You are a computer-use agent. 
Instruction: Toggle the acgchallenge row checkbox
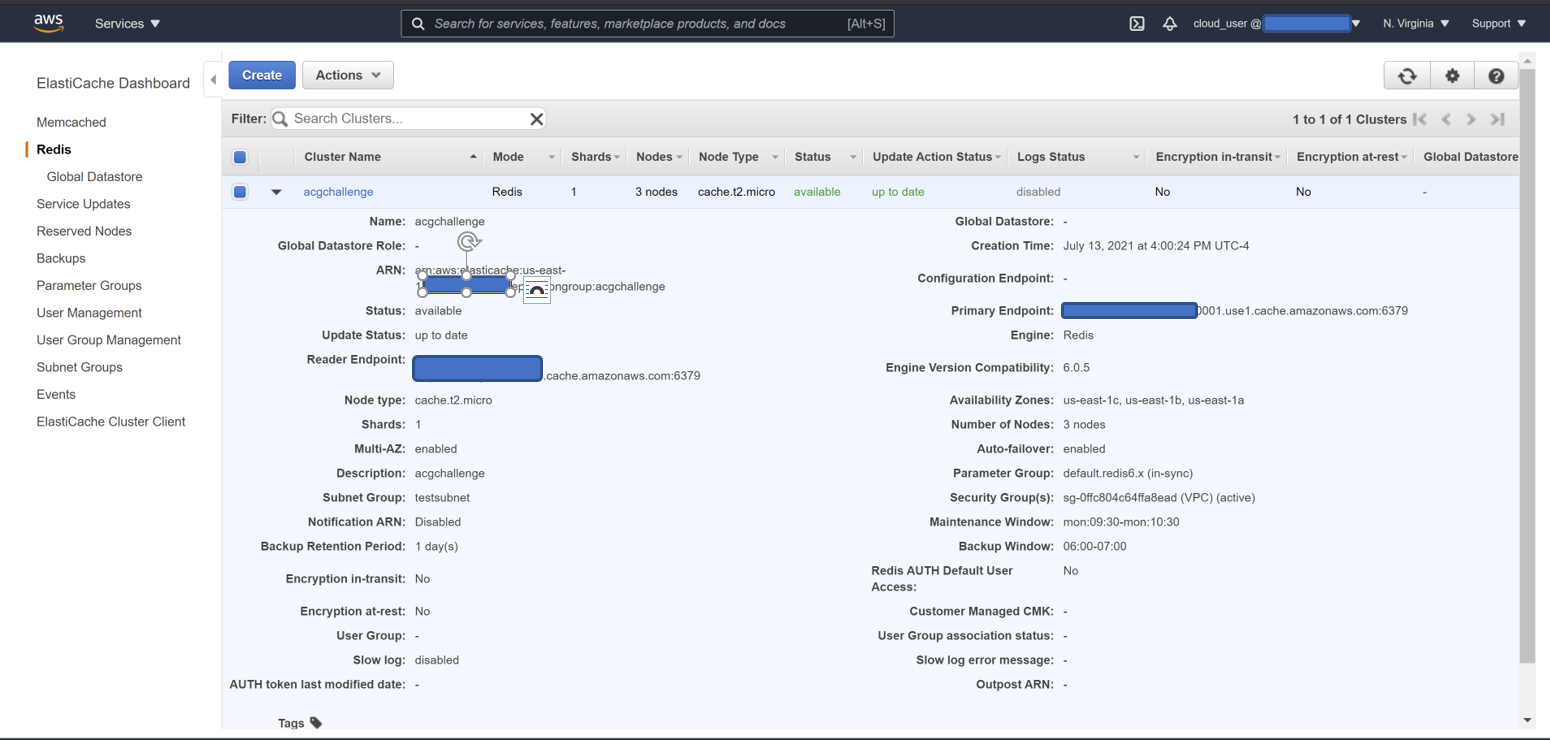click(240, 192)
